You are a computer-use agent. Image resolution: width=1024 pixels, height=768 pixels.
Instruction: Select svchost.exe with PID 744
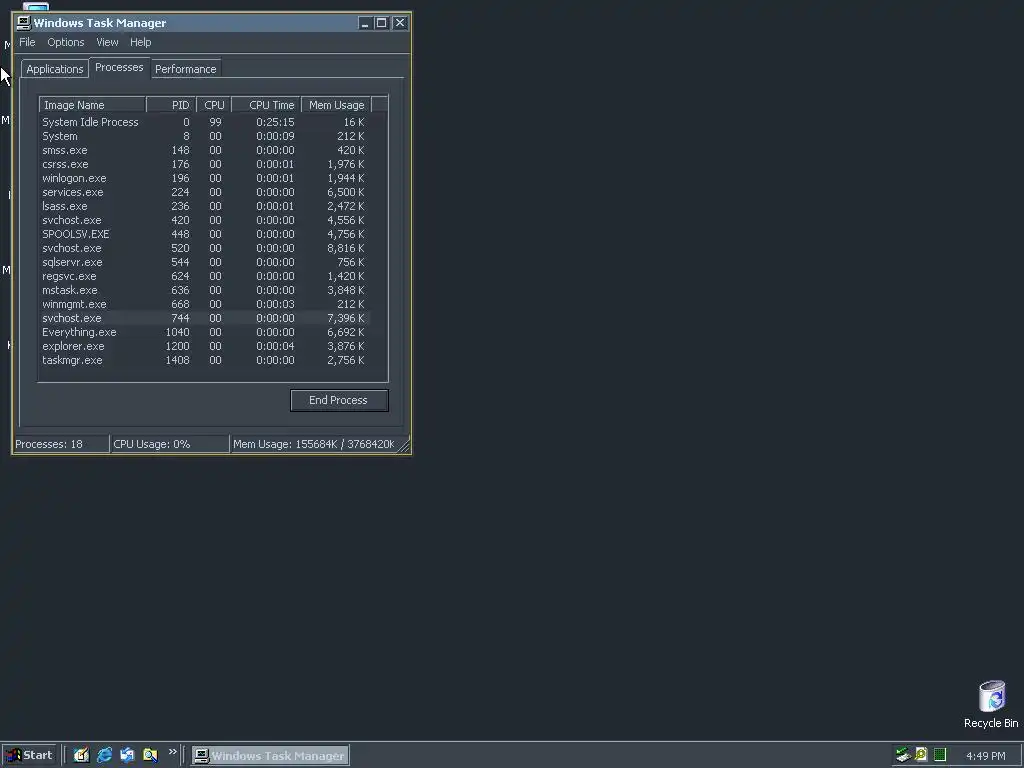(204, 318)
